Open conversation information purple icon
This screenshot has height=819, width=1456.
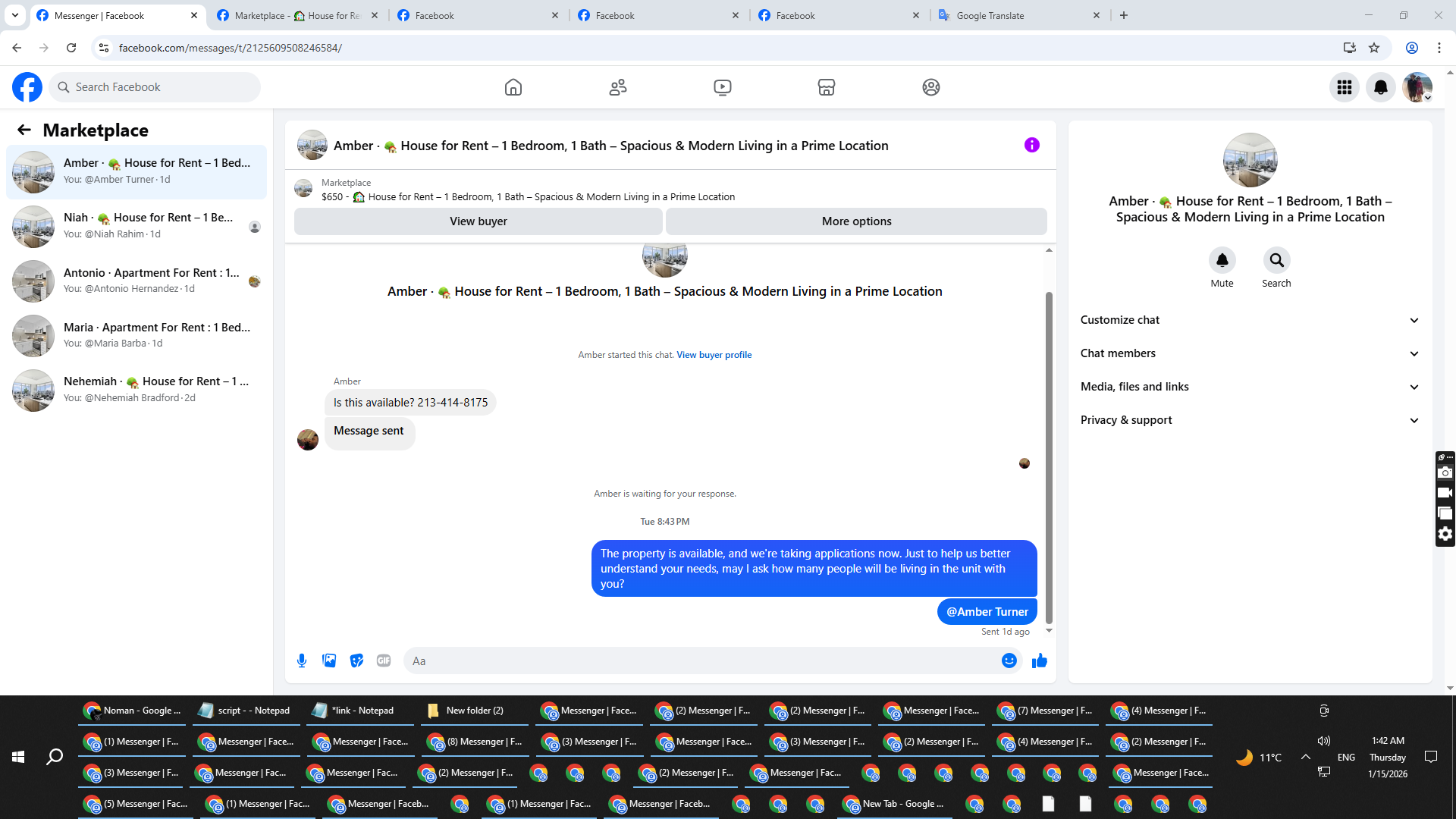1031,145
